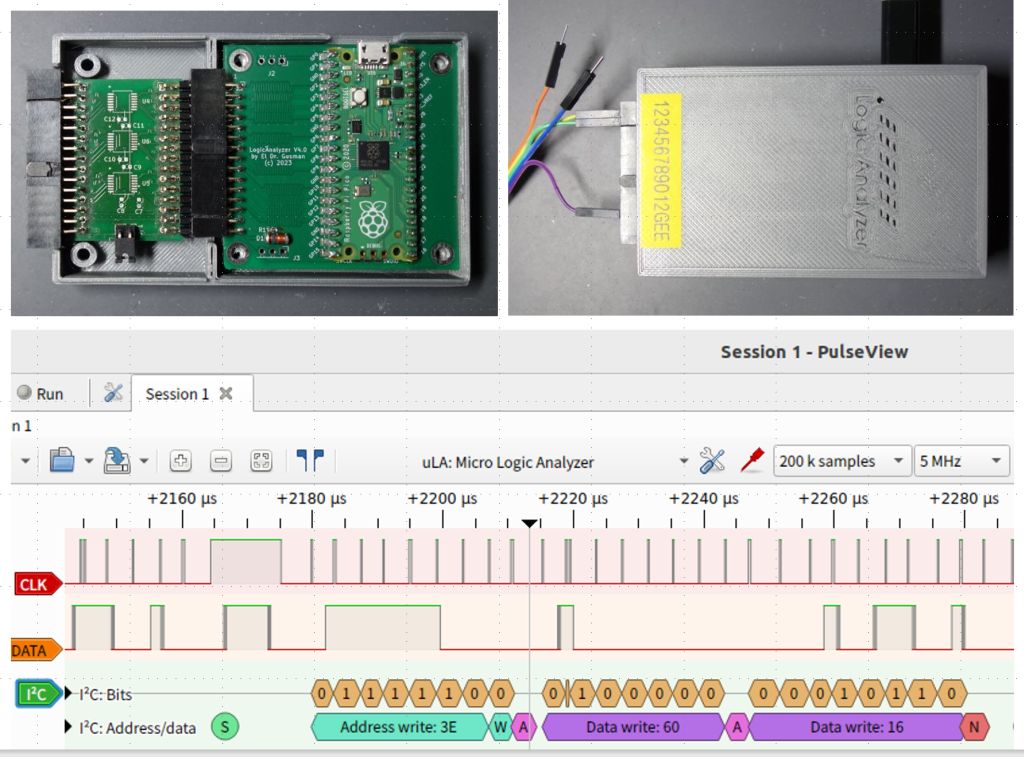The height and width of the screenshot is (757, 1024).
Task: Open the uLA: Micro Logic Analyzer device selector
Action: (x=554, y=462)
